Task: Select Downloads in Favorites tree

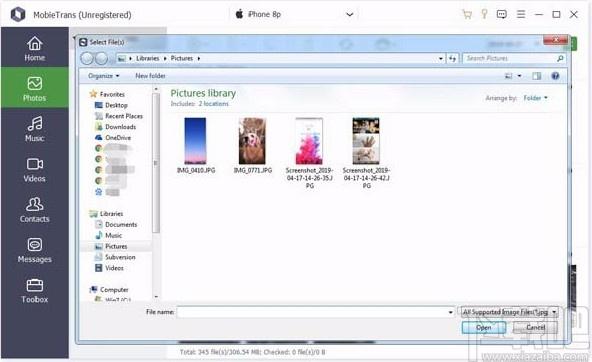Action: pyautogui.click(x=120, y=127)
